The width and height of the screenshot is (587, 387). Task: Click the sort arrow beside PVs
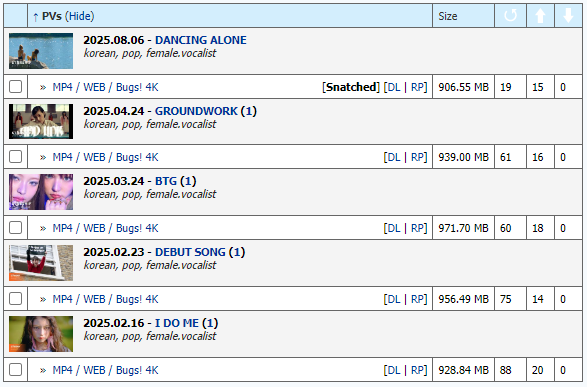pyautogui.click(x=36, y=16)
